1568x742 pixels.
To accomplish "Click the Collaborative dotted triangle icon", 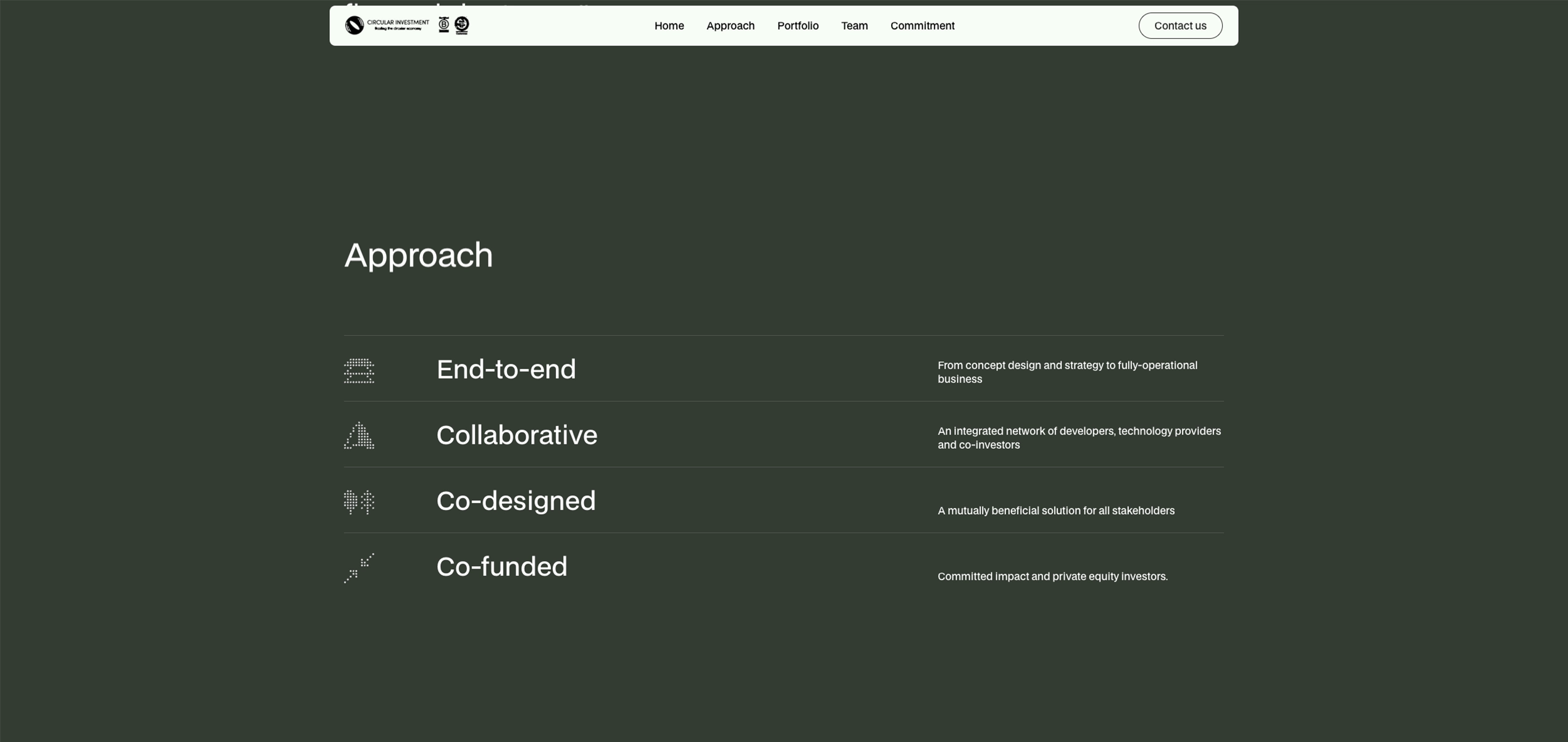I will 359,436.
